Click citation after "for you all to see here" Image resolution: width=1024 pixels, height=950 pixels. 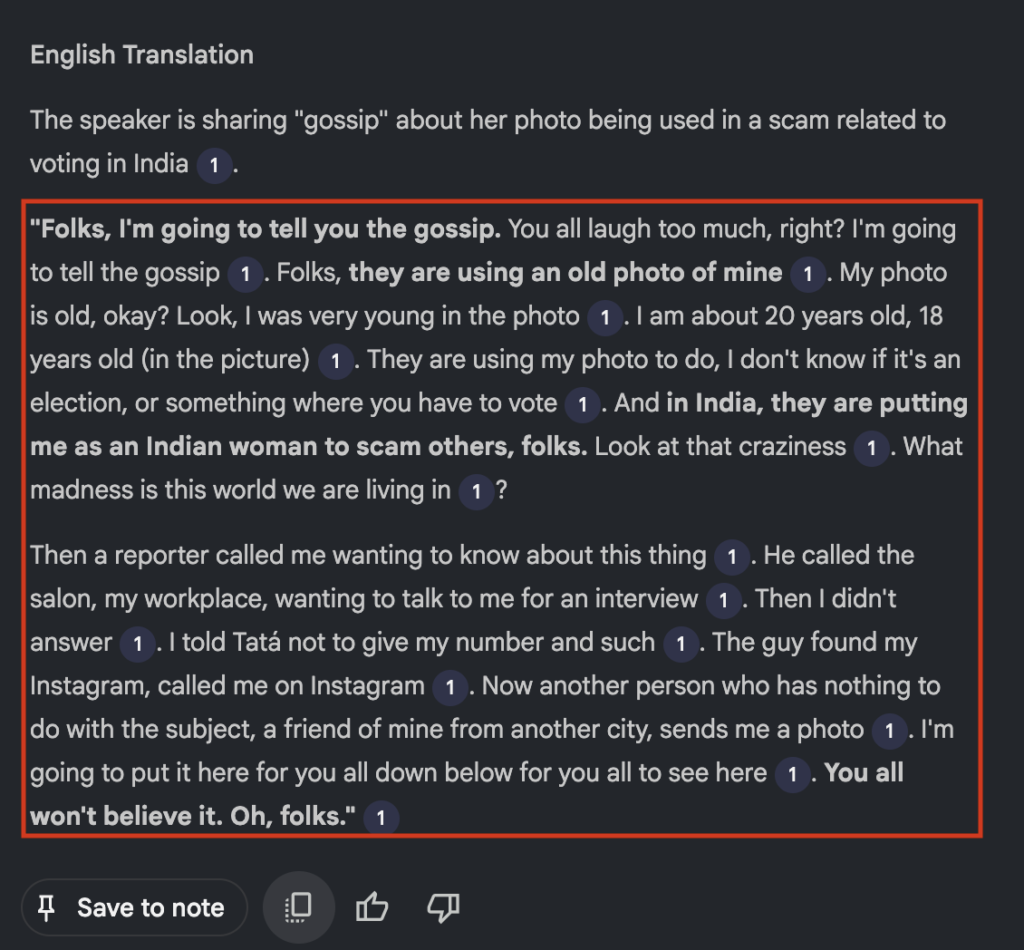792,775
